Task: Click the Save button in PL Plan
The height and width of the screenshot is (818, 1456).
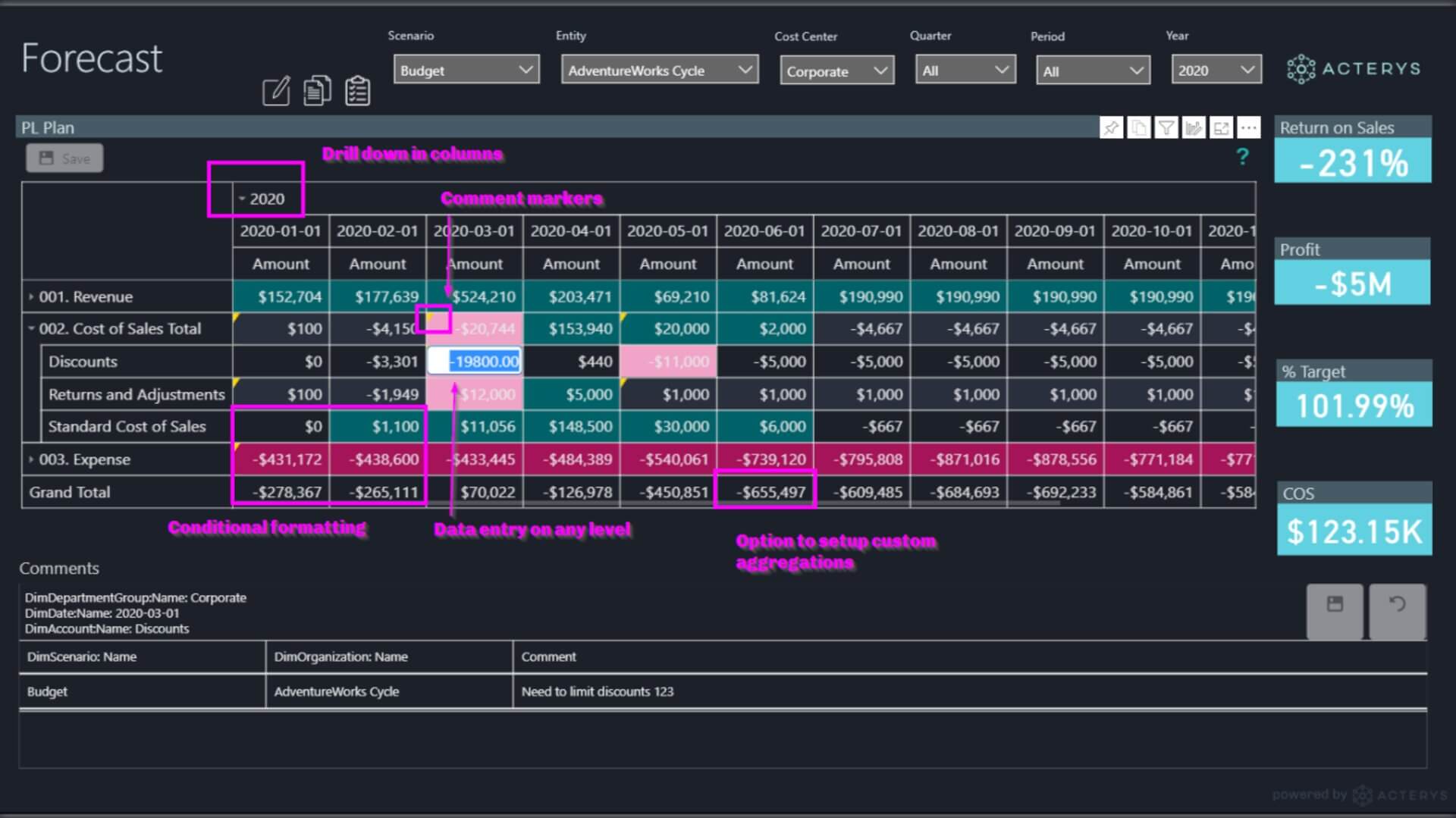Action: [65, 158]
